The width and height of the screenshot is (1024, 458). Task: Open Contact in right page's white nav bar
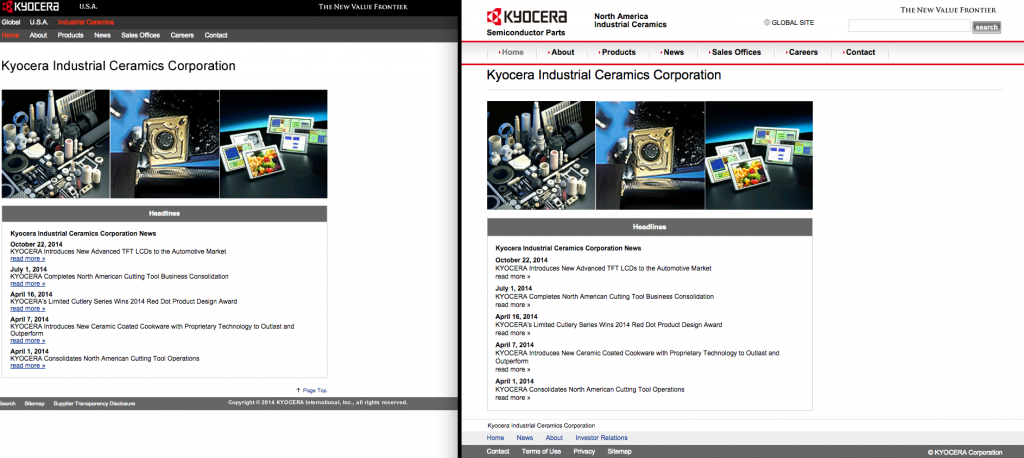pos(859,52)
